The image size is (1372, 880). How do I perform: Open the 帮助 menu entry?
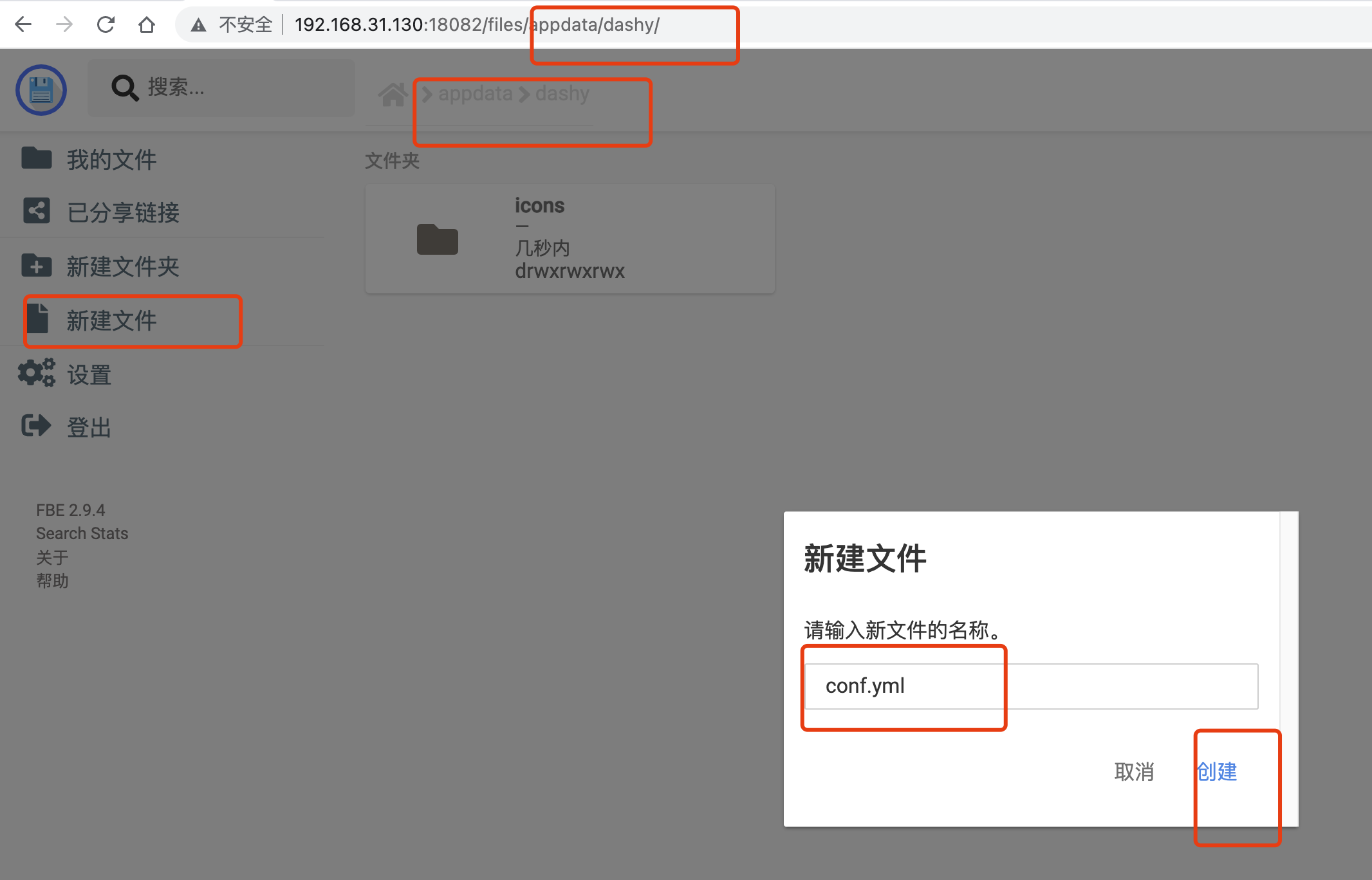pos(53,581)
